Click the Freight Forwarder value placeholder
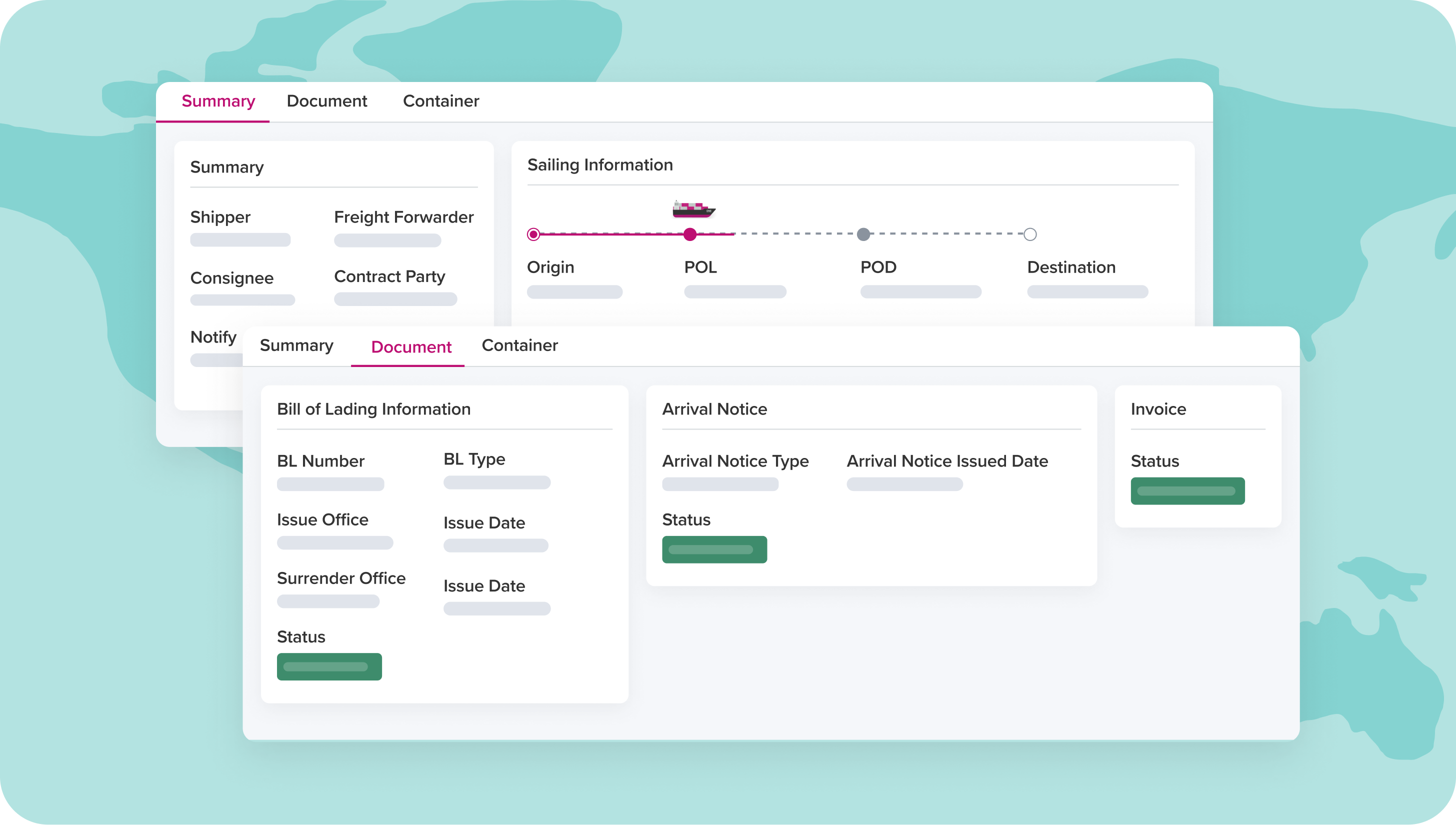This screenshot has height=825, width=1456. point(387,240)
